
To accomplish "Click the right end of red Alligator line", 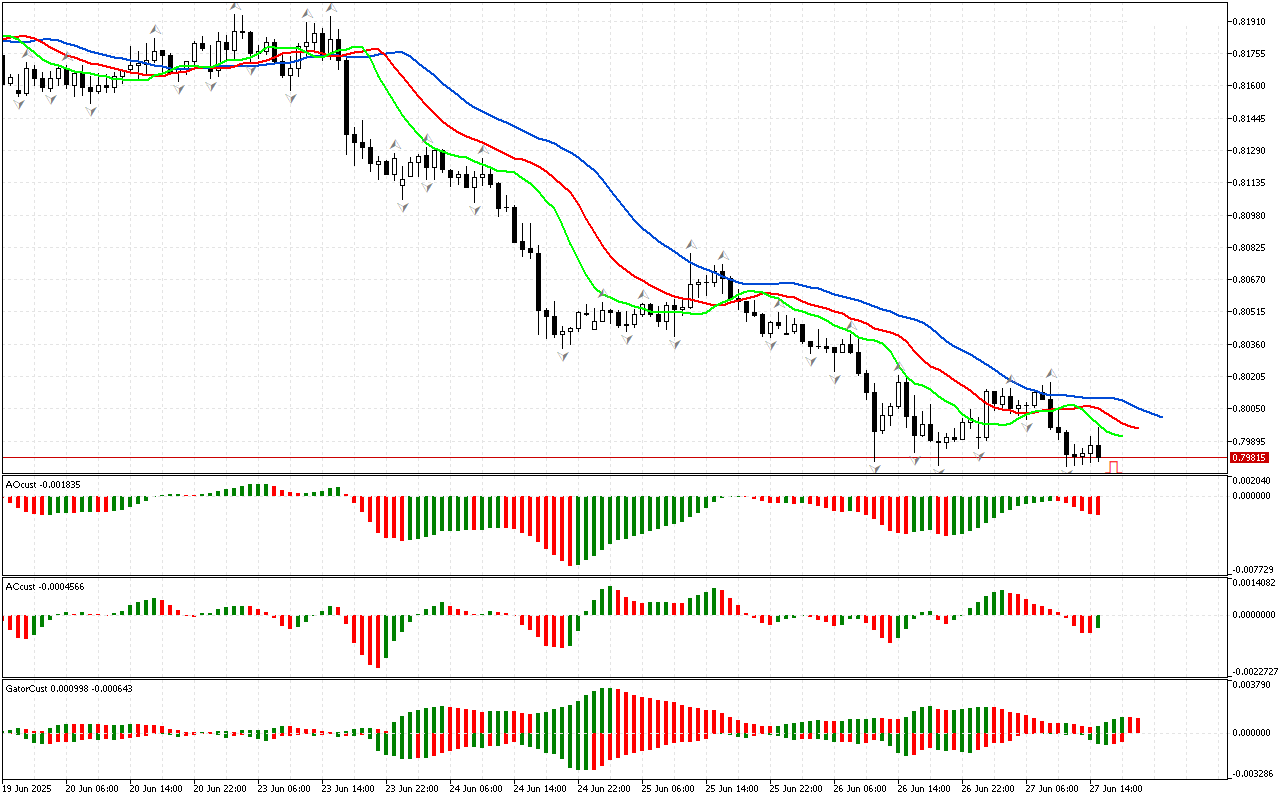I will 1136,427.
